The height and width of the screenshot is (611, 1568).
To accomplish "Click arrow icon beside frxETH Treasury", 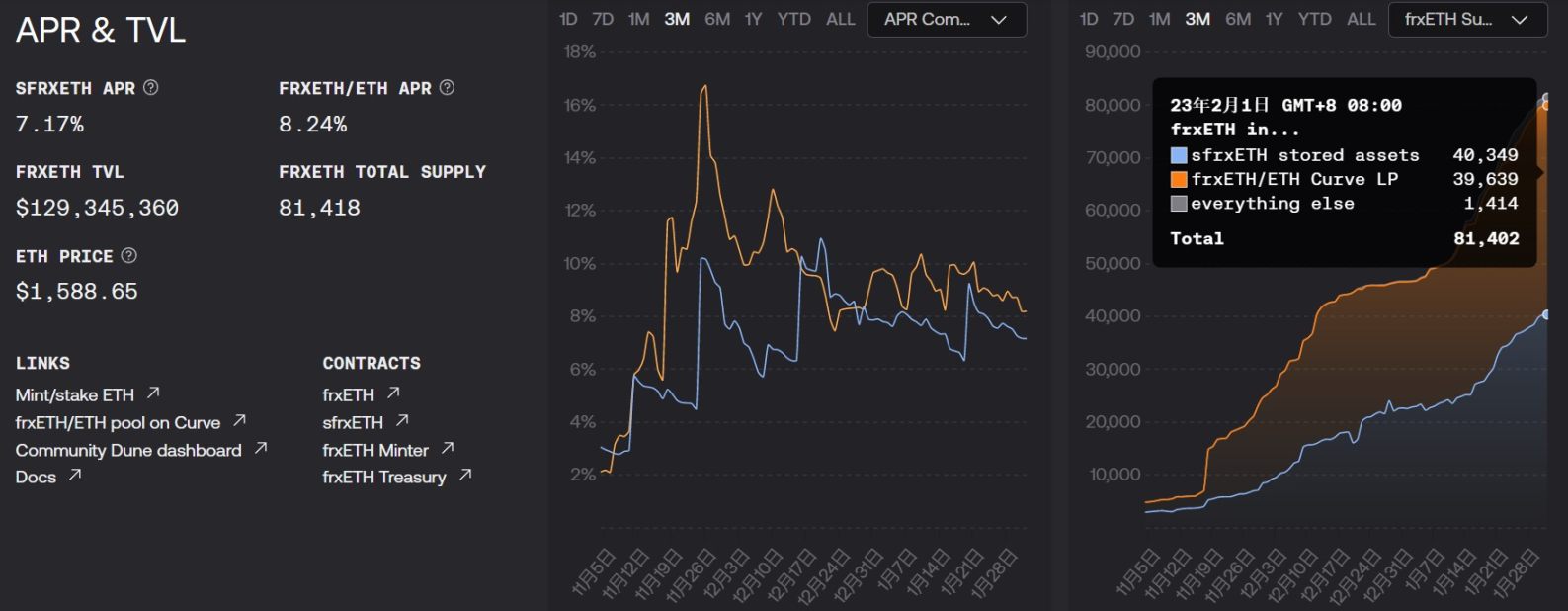I will click(465, 476).
